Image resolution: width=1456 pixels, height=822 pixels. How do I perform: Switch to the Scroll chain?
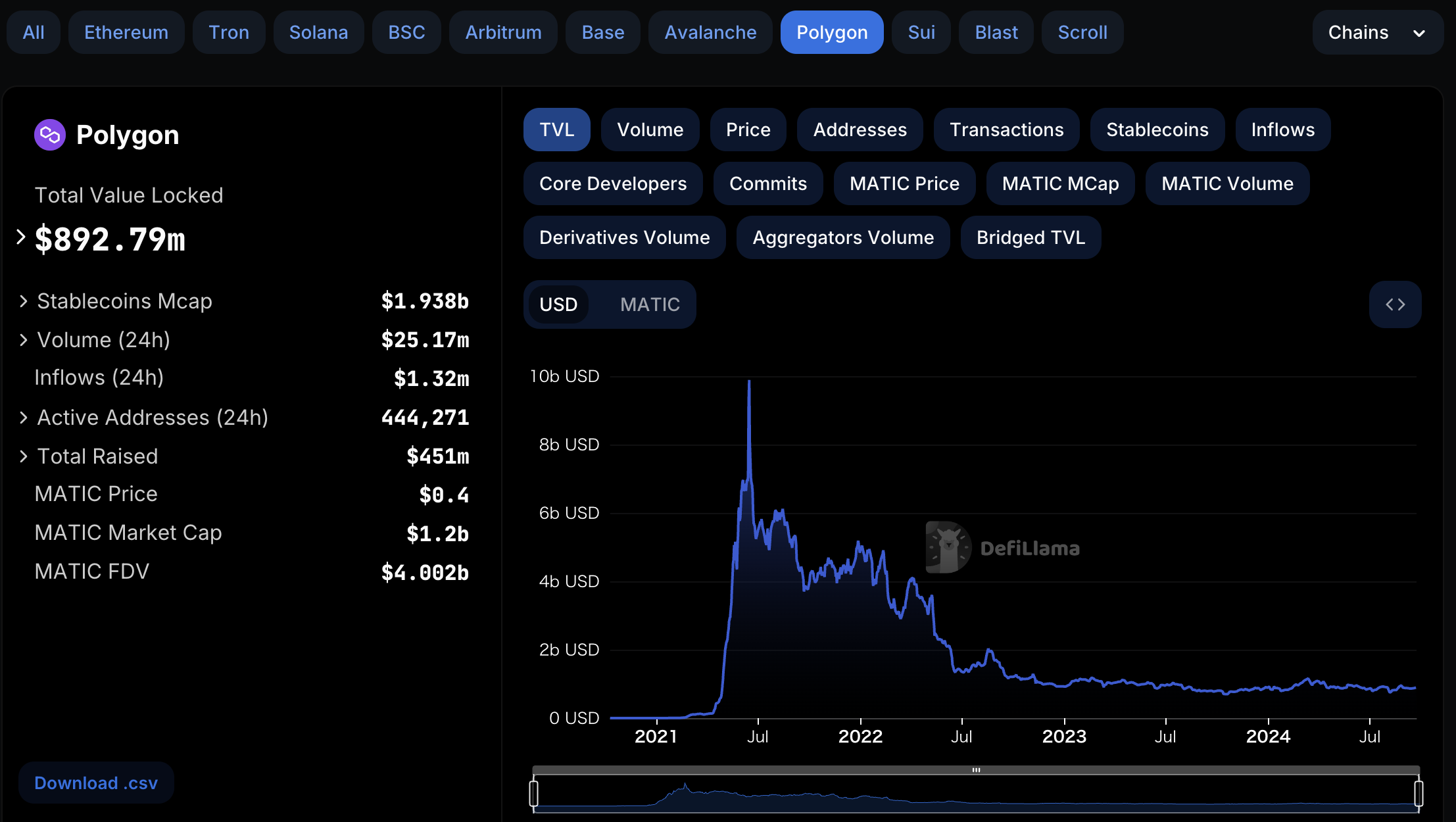click(x=1082, y=32)
